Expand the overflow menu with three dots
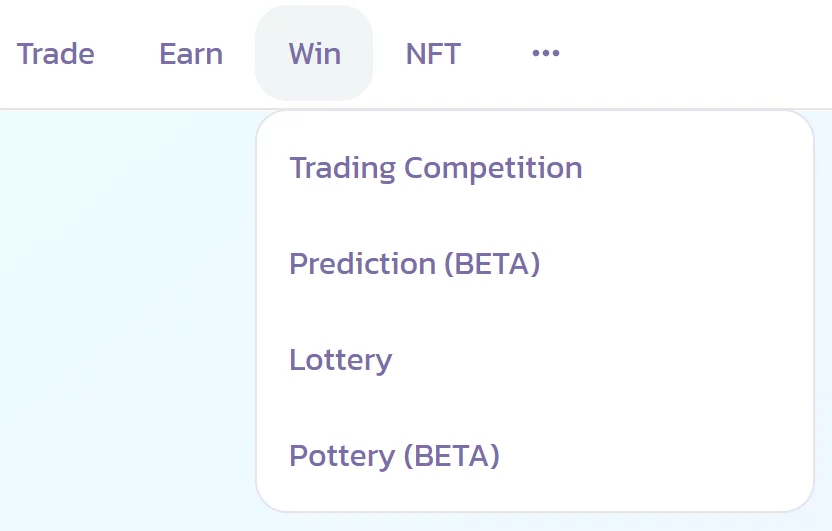 point(545,54)
